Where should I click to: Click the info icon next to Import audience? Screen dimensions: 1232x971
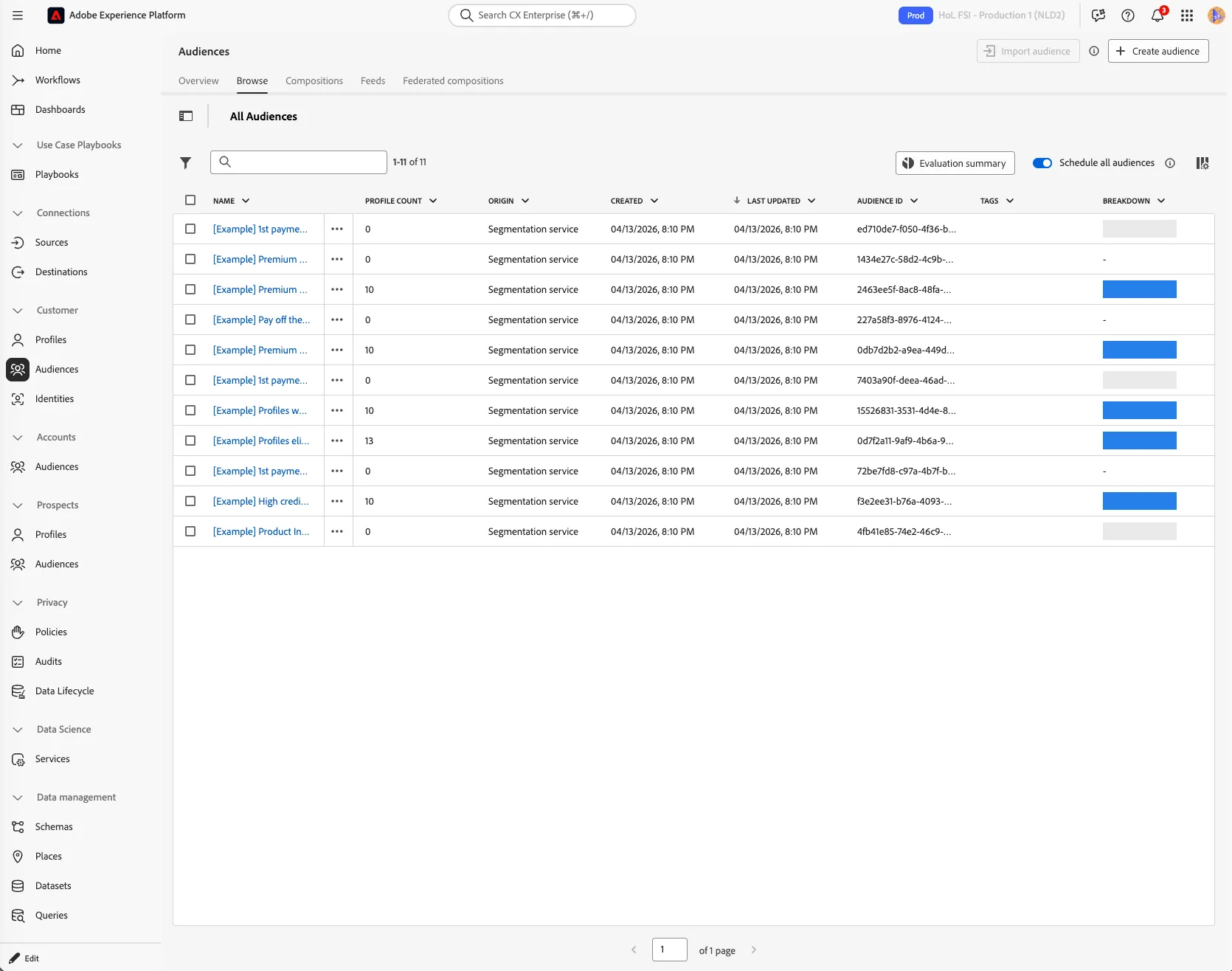pyautogui.click(x=1094, y=51)
